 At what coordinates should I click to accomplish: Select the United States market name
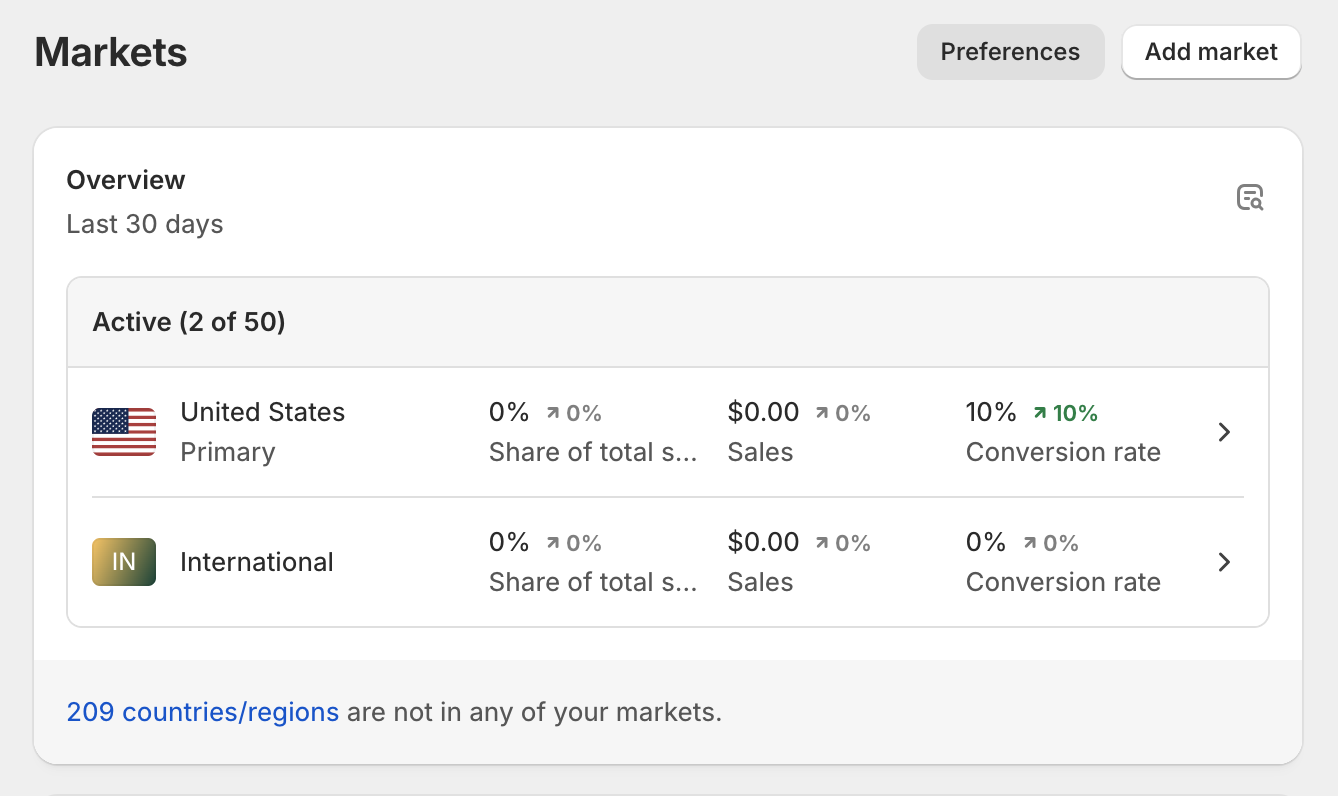pos(262,412)
